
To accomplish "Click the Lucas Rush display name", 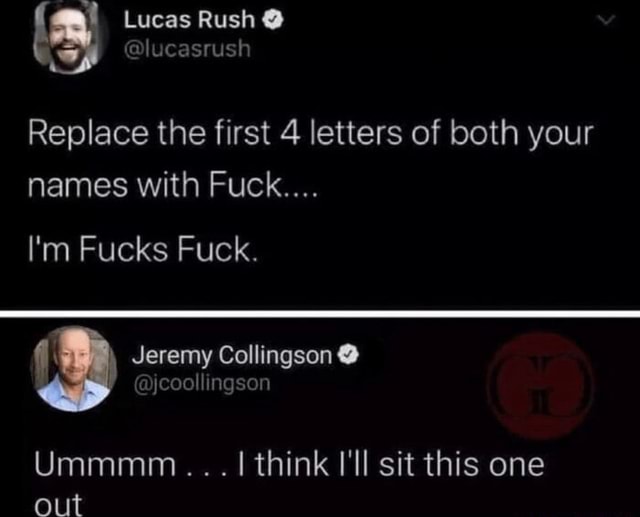I will click(189, 20).
